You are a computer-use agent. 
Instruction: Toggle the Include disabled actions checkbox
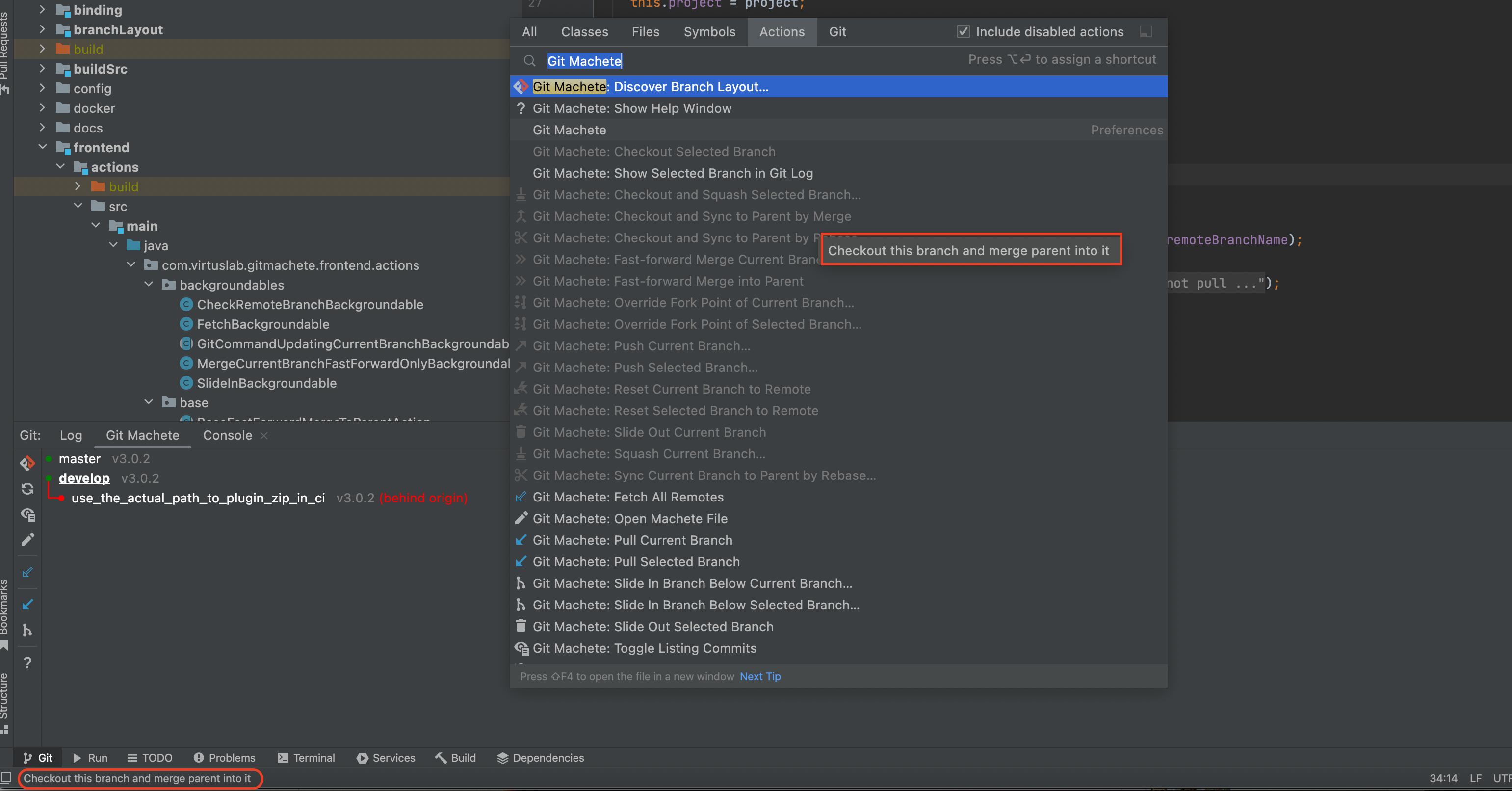[963, 32]
